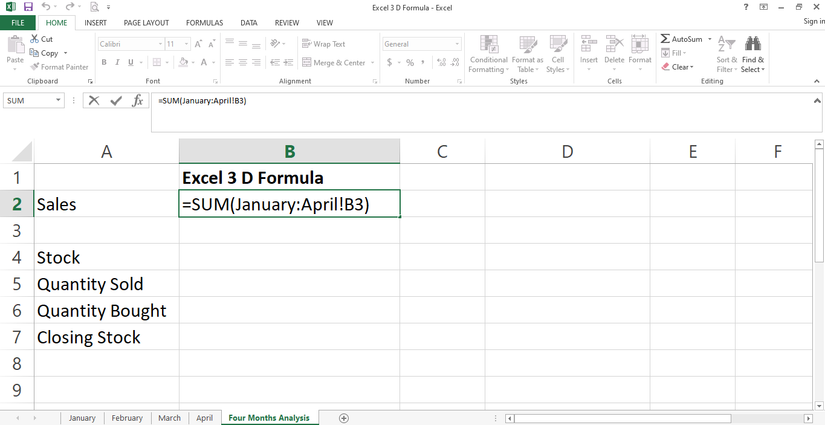Click the Clear eraser icon
825x425 pixels.
pos(665,67)
